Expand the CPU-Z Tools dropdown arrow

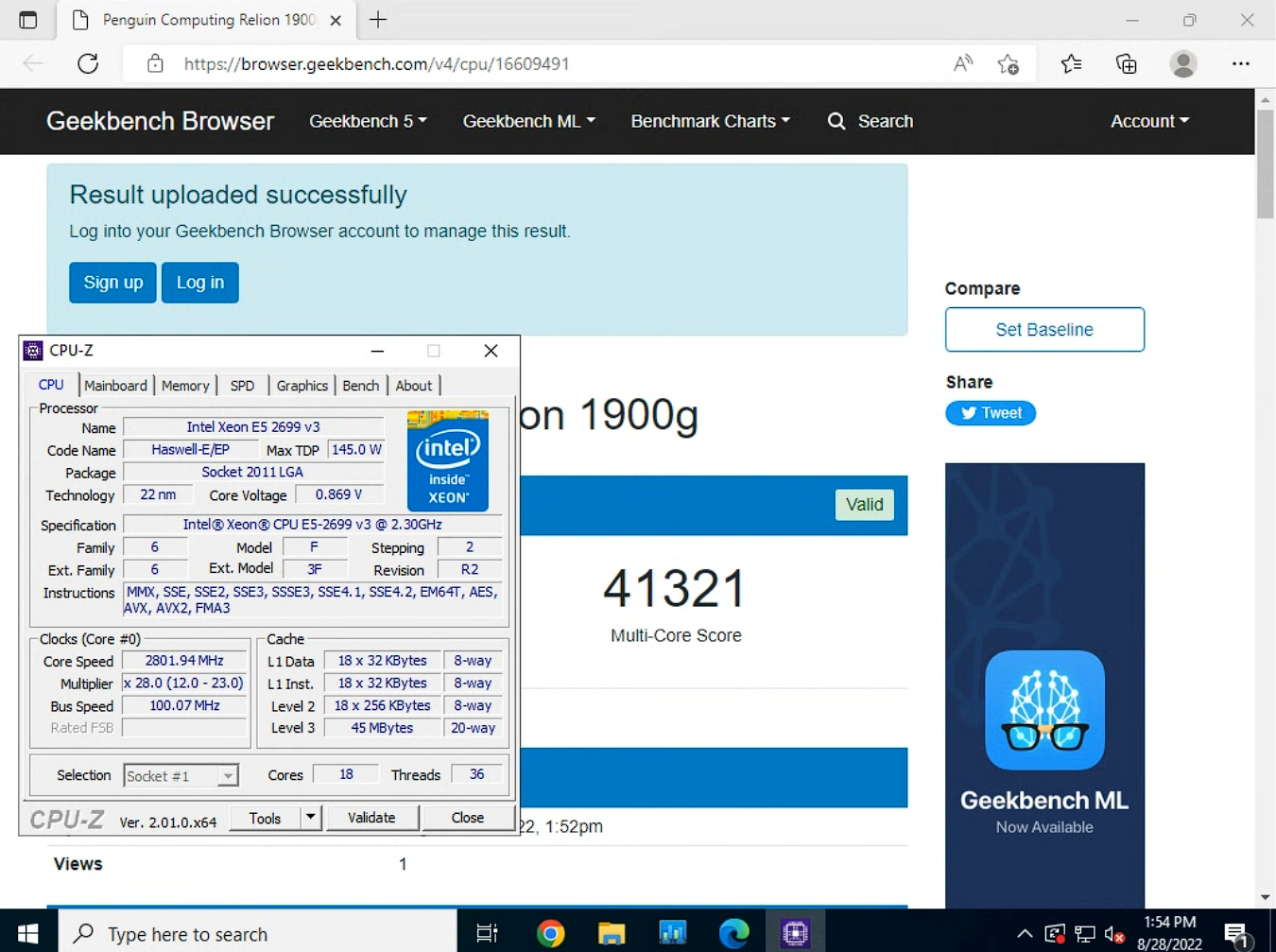pos(310,817)
